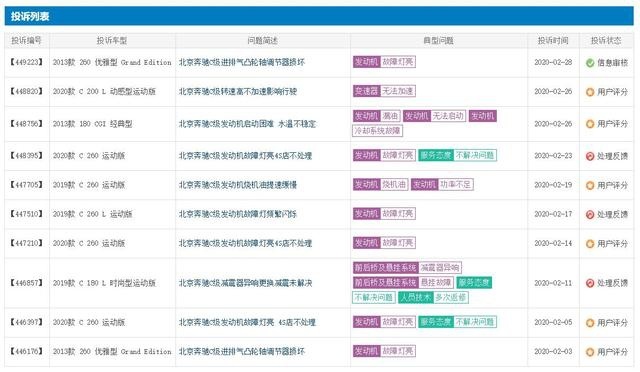Screen dimensions: 640x372
Task: Click the orange 用户评分 icon for complaint 448820
Action: [590, 92]
